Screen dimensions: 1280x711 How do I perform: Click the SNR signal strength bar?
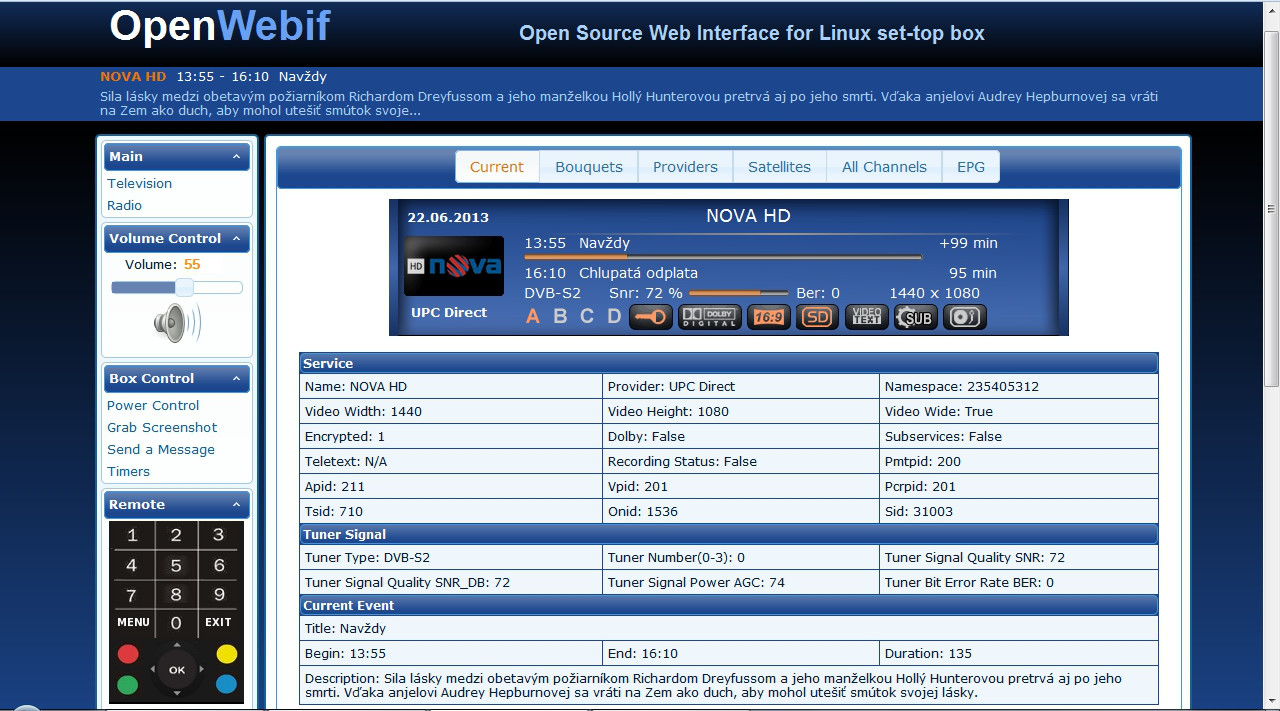click(x=739, y=293)
